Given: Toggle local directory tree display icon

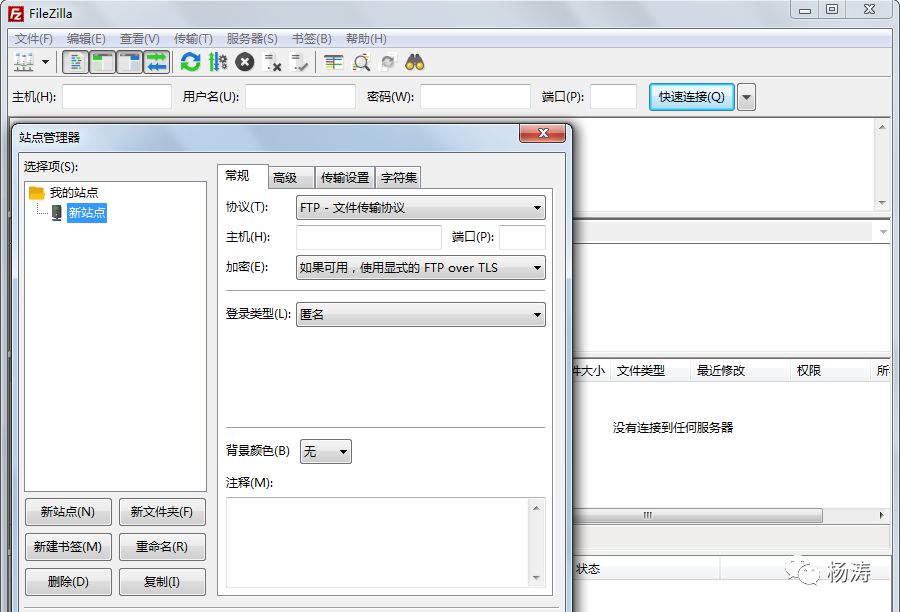Looking at the screenshot, I should point(103,62).
